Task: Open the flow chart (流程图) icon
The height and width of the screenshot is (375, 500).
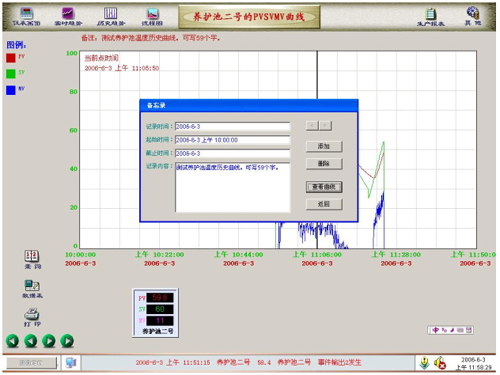Action: [x=152, y=17]
